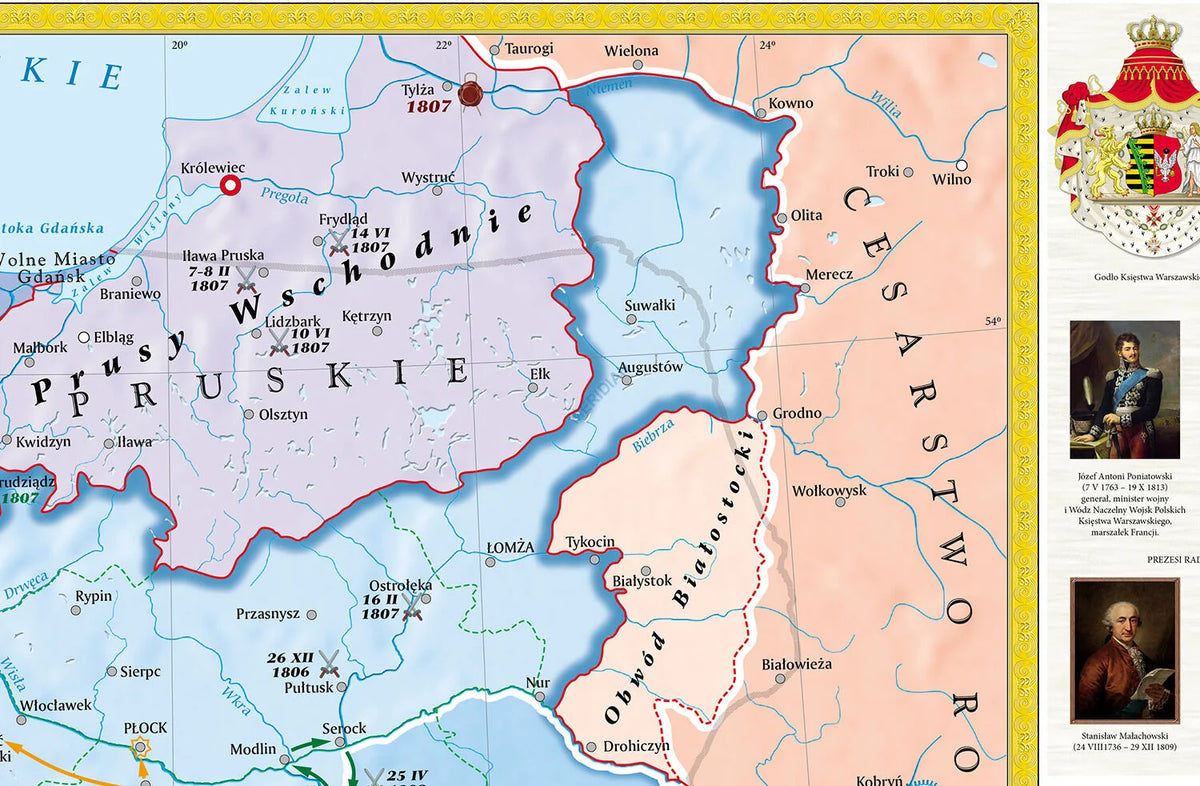The image size is (1200, 786).
Task: Click the Wielona label
Action: (632, 50)
